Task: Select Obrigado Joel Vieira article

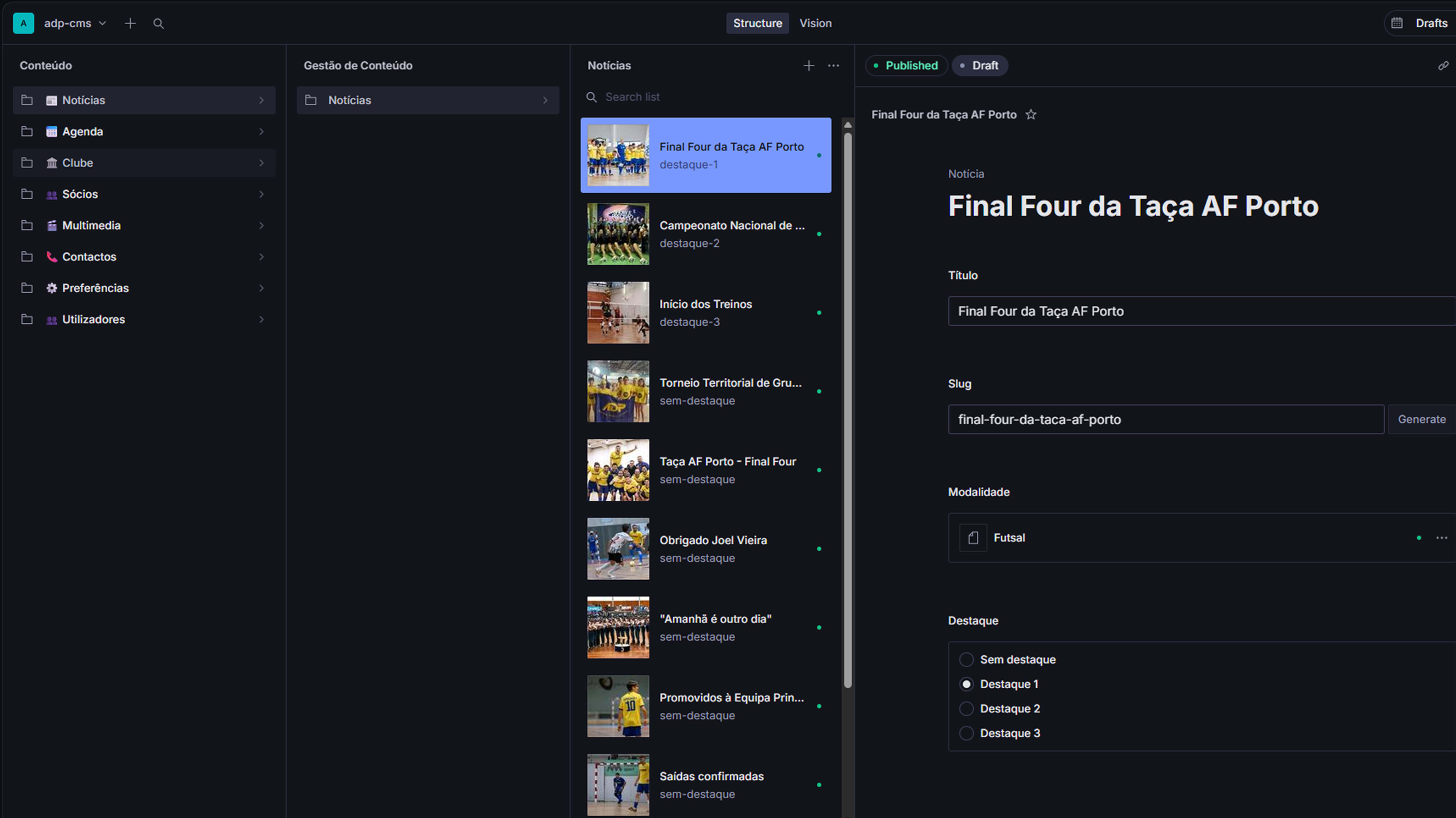Action: coord(705,549)
